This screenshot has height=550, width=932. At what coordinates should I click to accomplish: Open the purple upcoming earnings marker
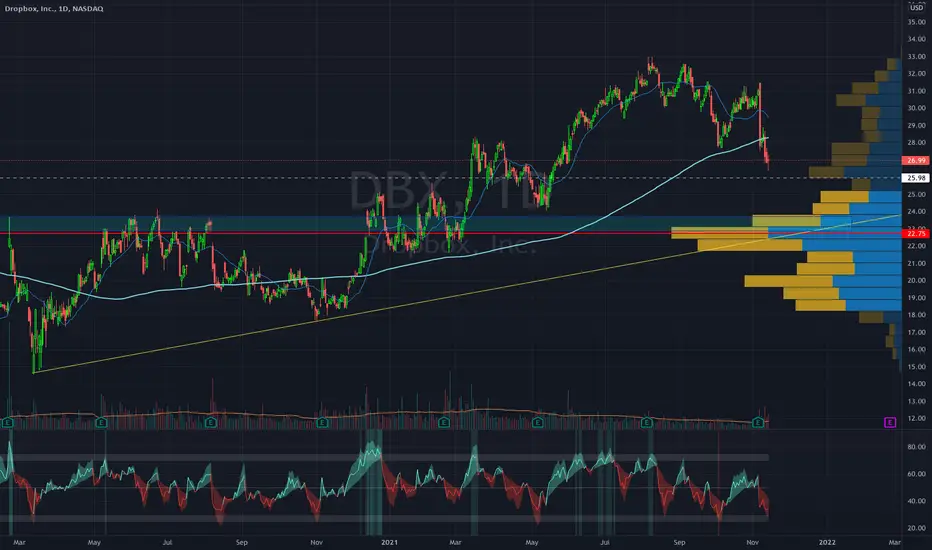890,423
